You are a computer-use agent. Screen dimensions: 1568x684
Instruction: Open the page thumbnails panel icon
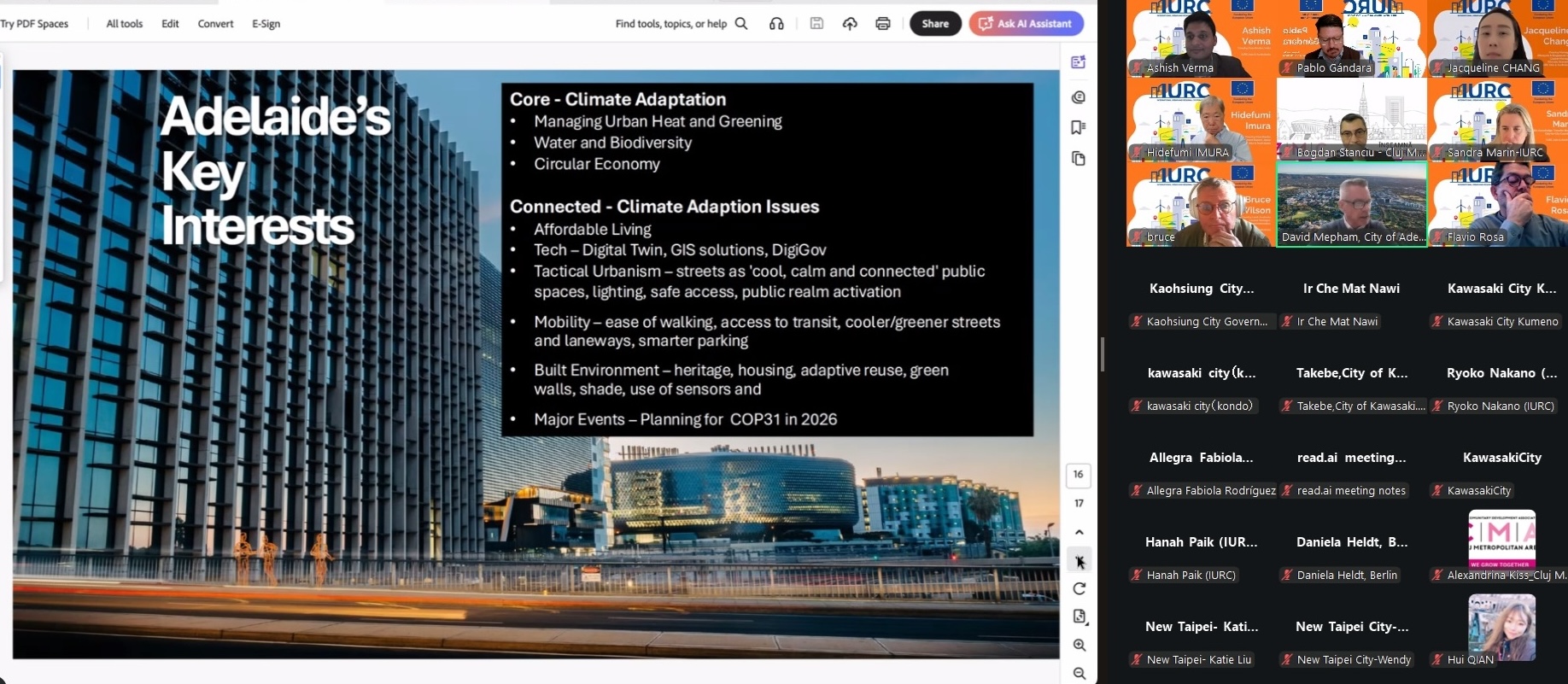pyautogui.click(x=1079, y=159)
